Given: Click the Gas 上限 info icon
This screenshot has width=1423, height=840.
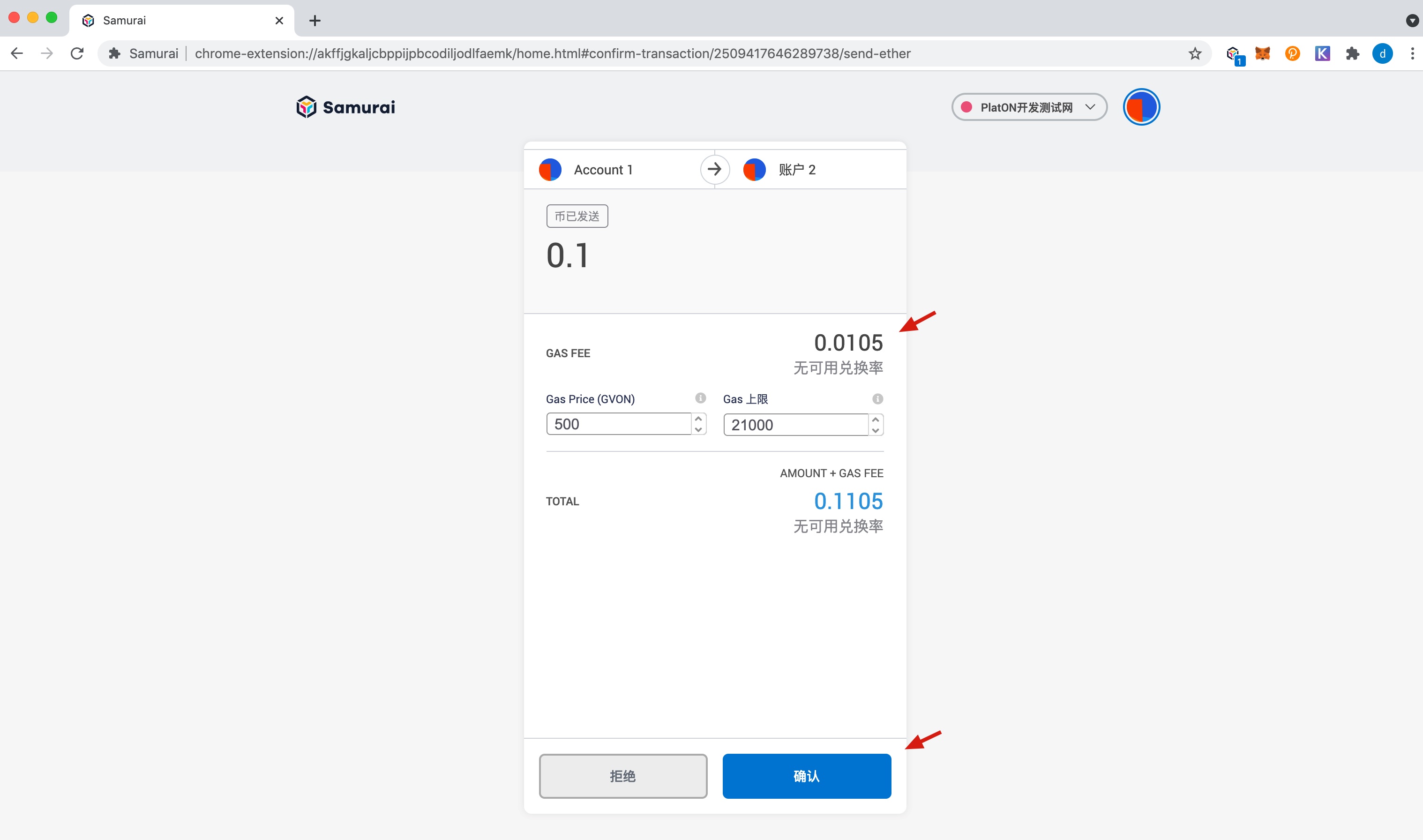Looking at the screenshot, I should pyautogui.click(x=877, y=398).
